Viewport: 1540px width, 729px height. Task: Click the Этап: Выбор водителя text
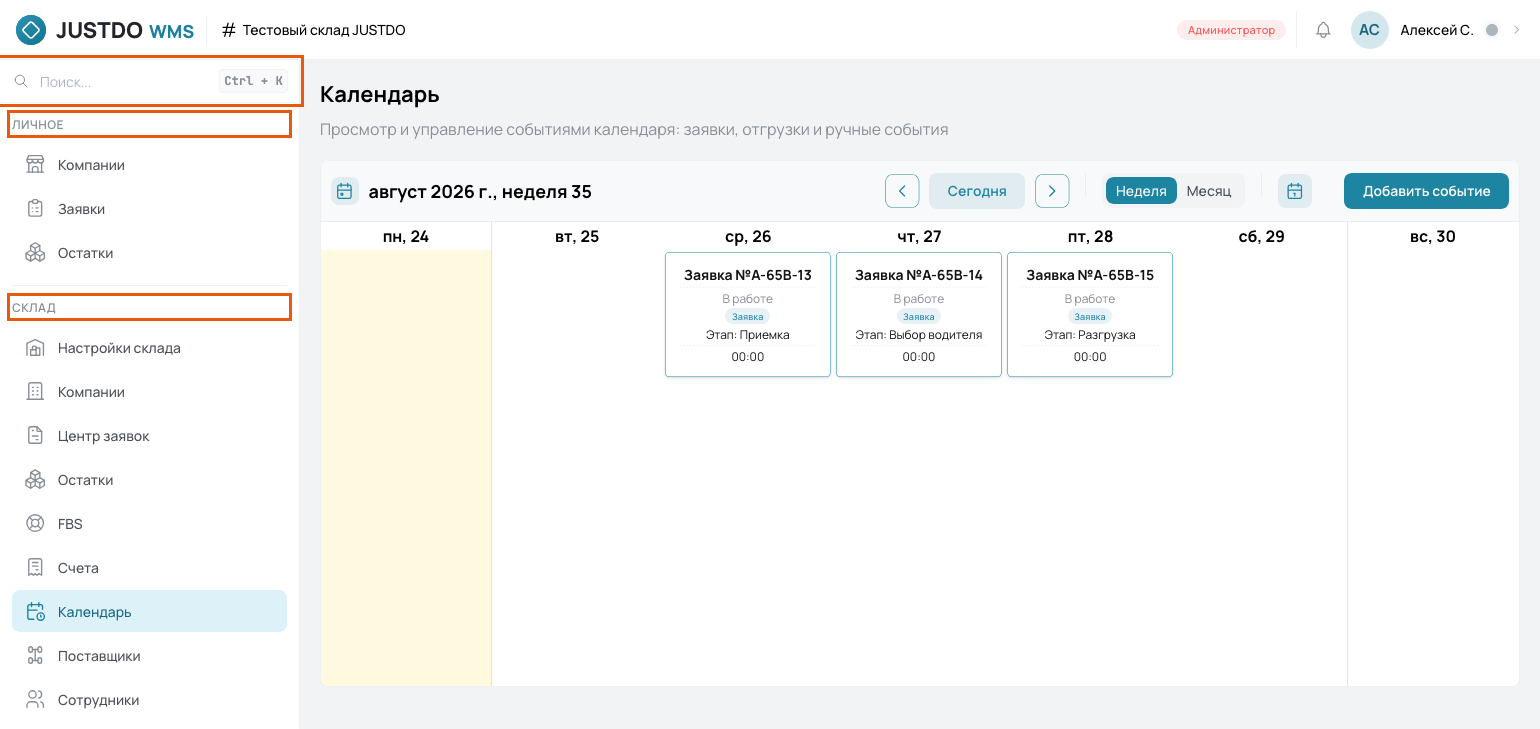click(x=919, y=335)
